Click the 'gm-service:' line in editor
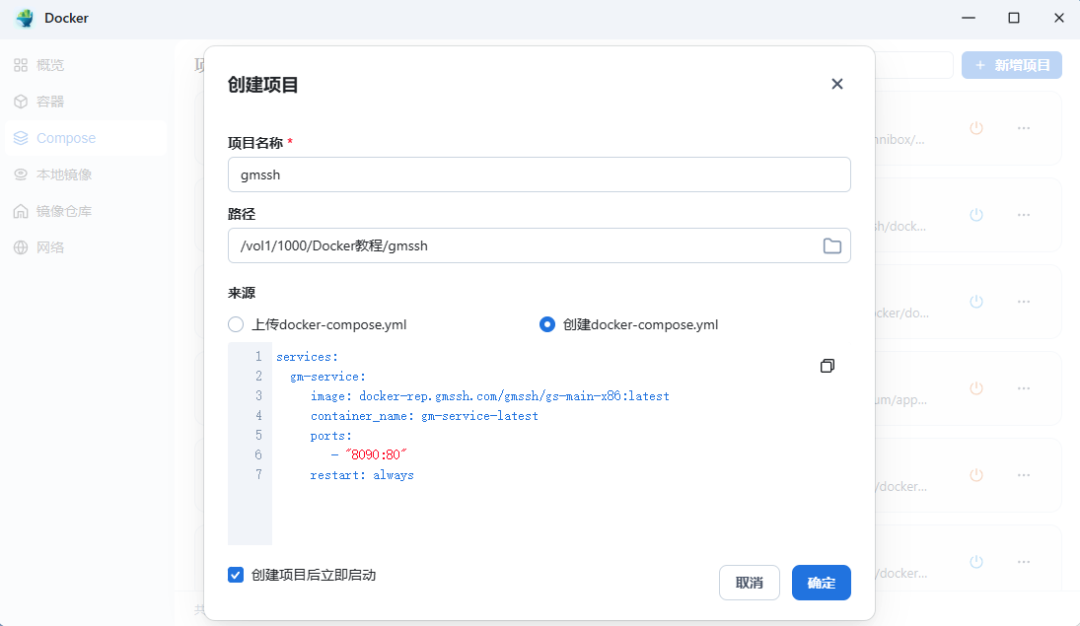Screen dimensions: 1080x626 pyautogui.click(x=328, y=377)
